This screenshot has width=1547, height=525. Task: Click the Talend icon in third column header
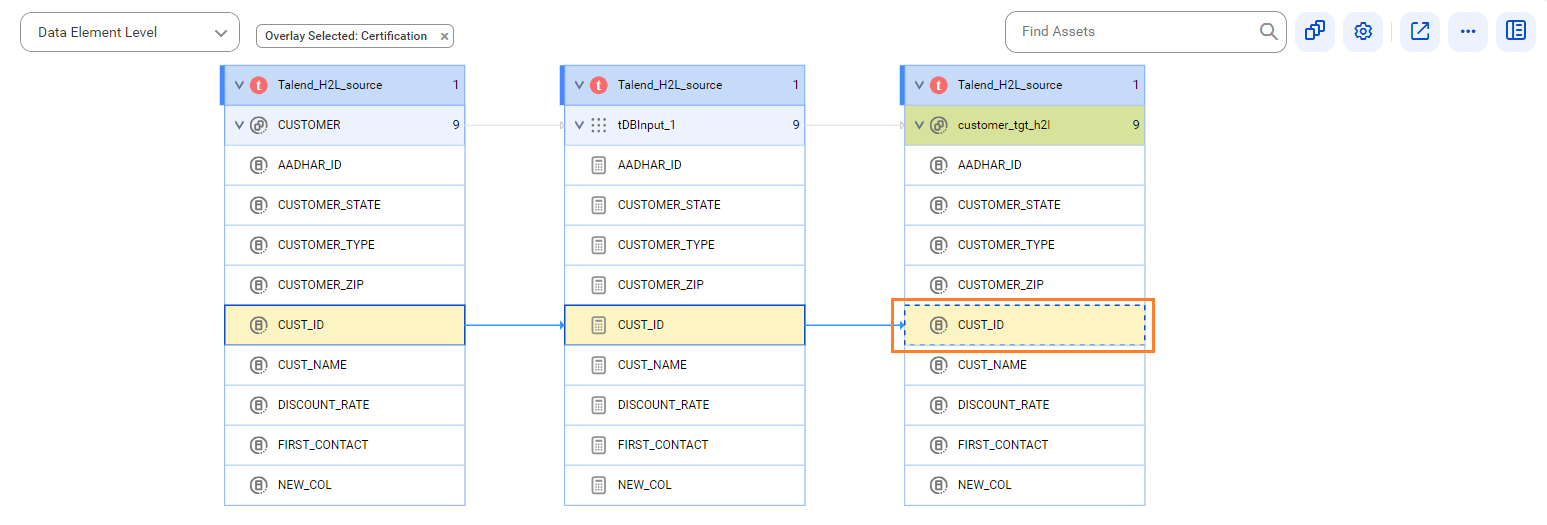coord(938,85)
